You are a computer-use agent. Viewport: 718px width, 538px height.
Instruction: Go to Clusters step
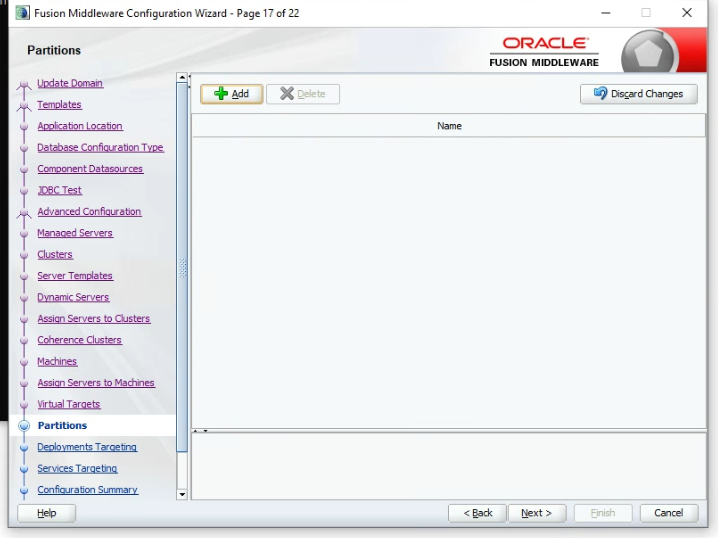coord(55,254)
